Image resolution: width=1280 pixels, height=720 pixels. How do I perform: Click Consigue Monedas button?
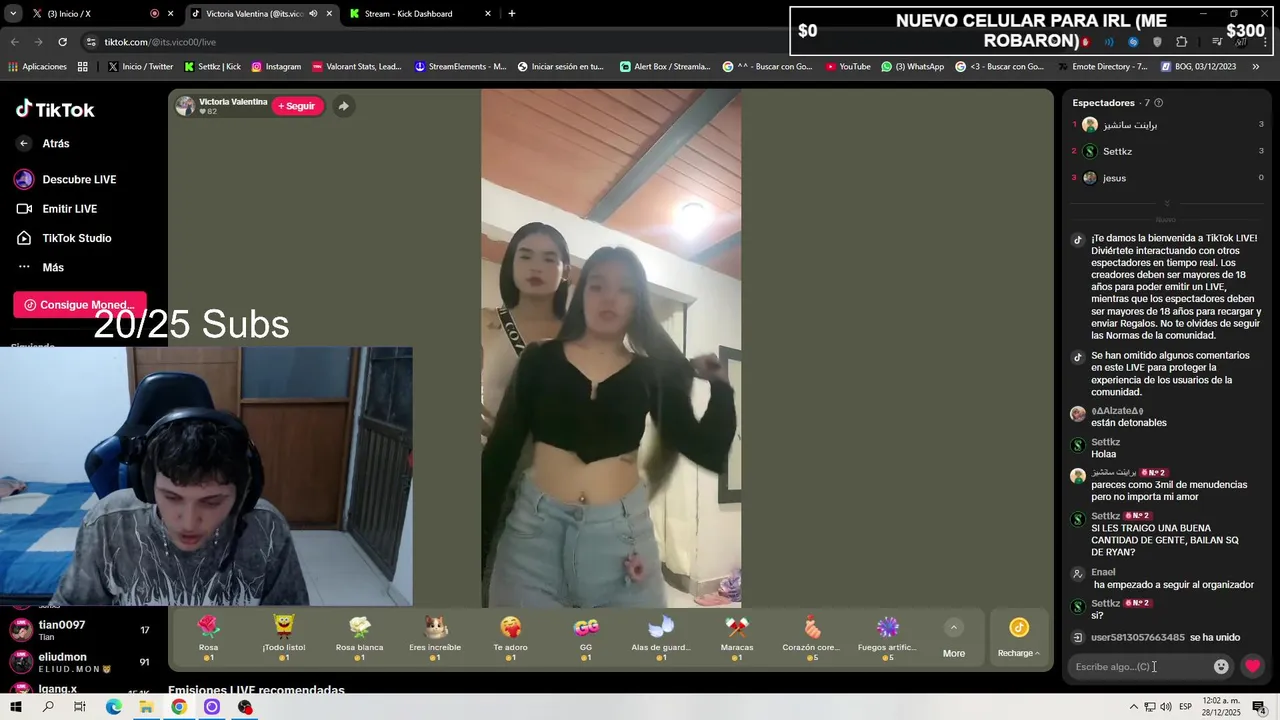[80, 305]
